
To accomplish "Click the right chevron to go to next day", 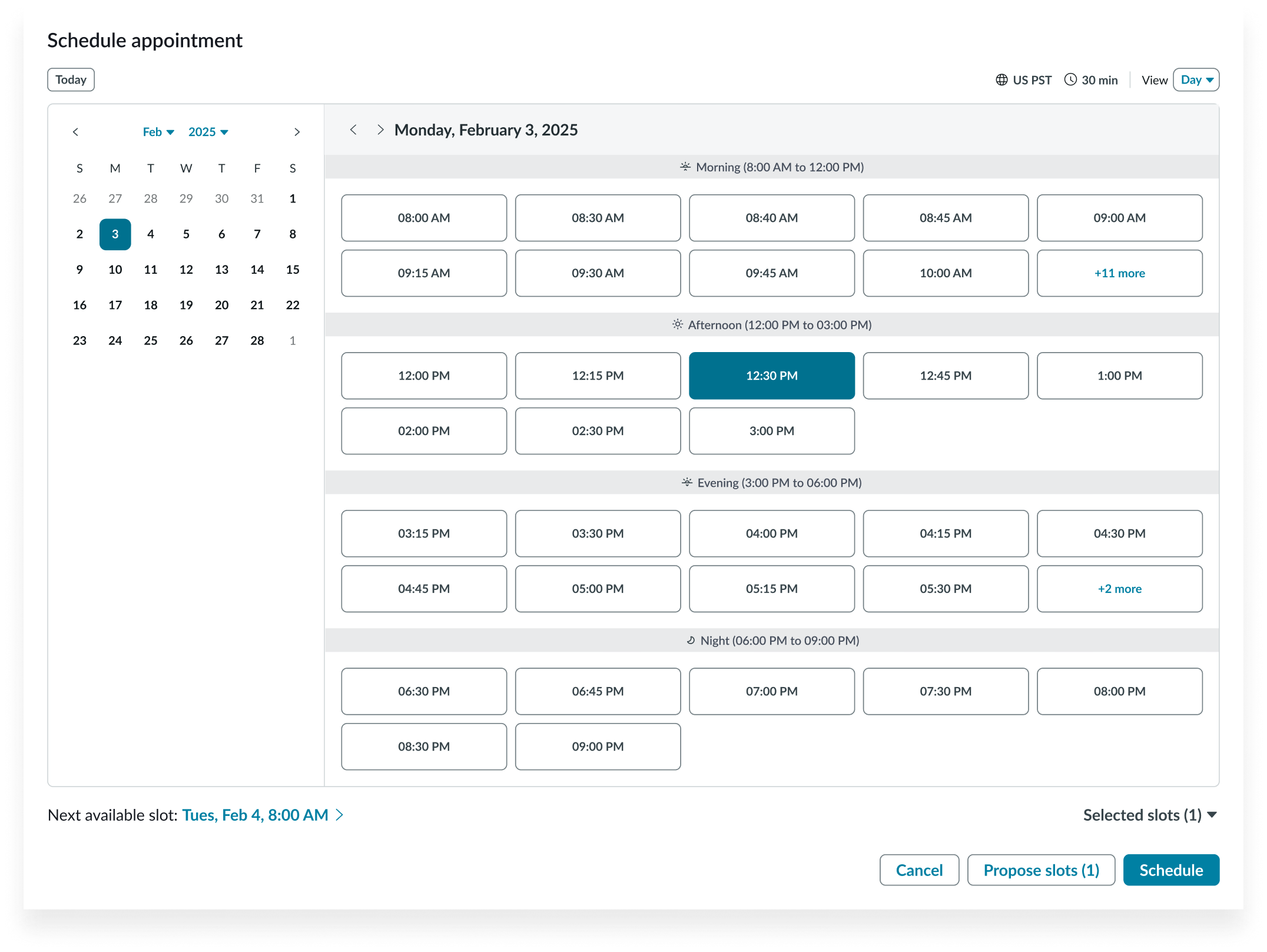I will pyautogui.click(x=380, y=129).
